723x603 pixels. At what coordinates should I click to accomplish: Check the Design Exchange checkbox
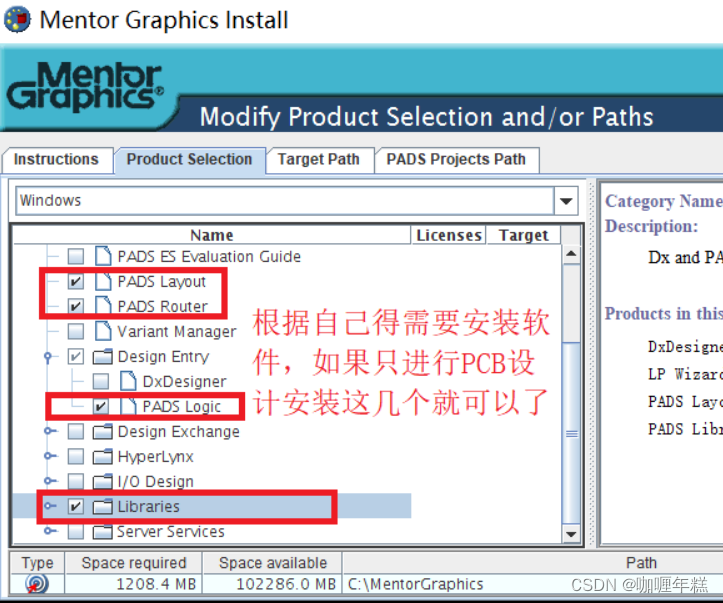[x=76, y=432]
